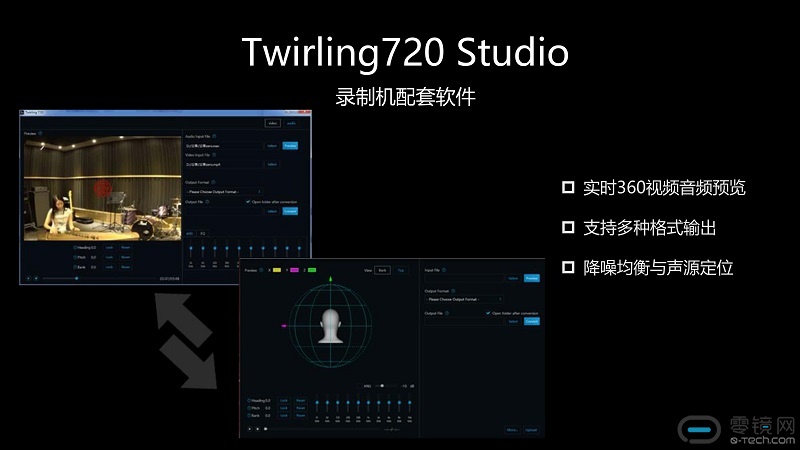Click the Input File info icon in the audio window
Image resolution: width=800 pixels, height=450 pixels.
444,270
